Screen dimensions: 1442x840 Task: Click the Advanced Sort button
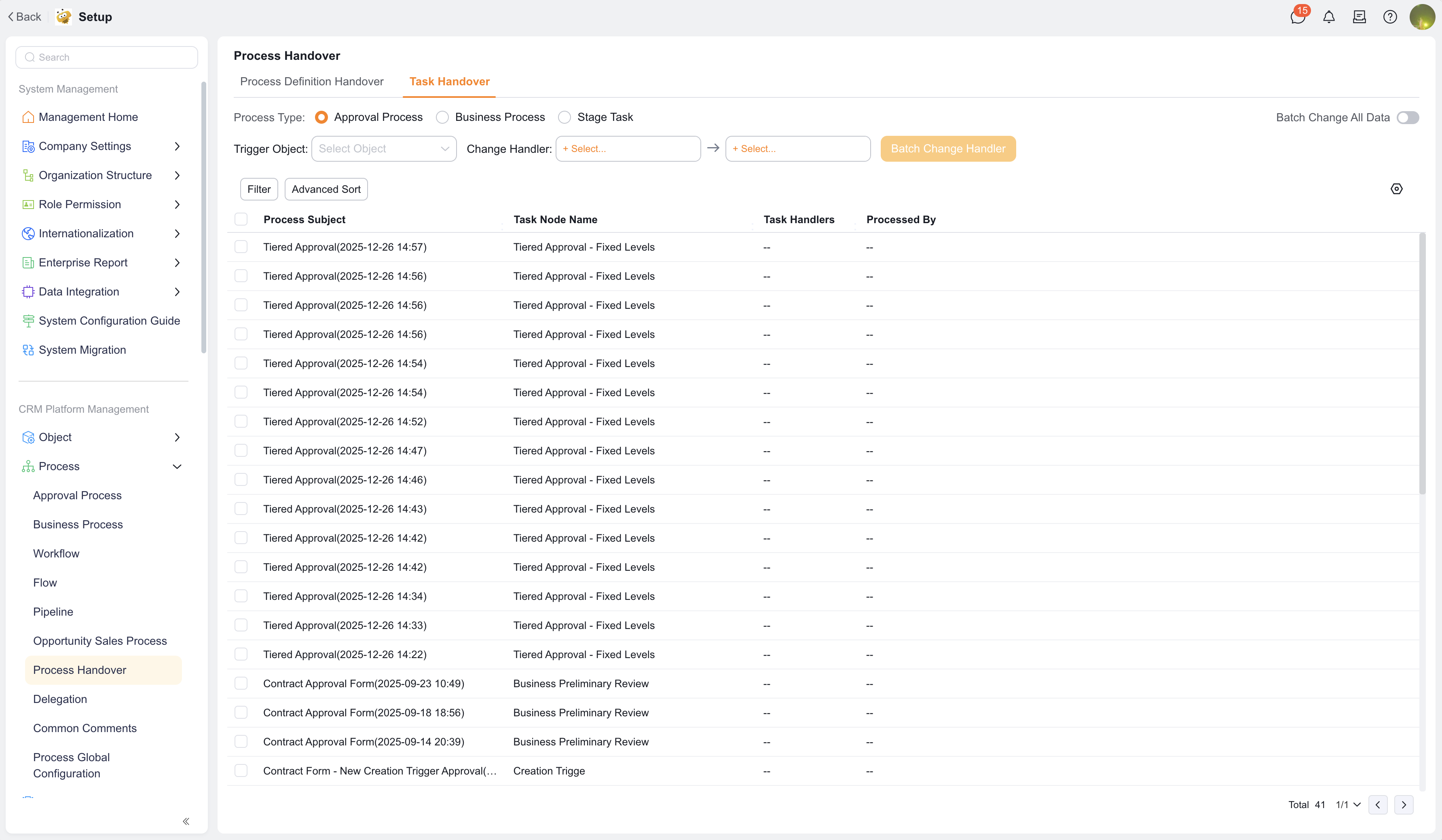[x=326, y=190]
